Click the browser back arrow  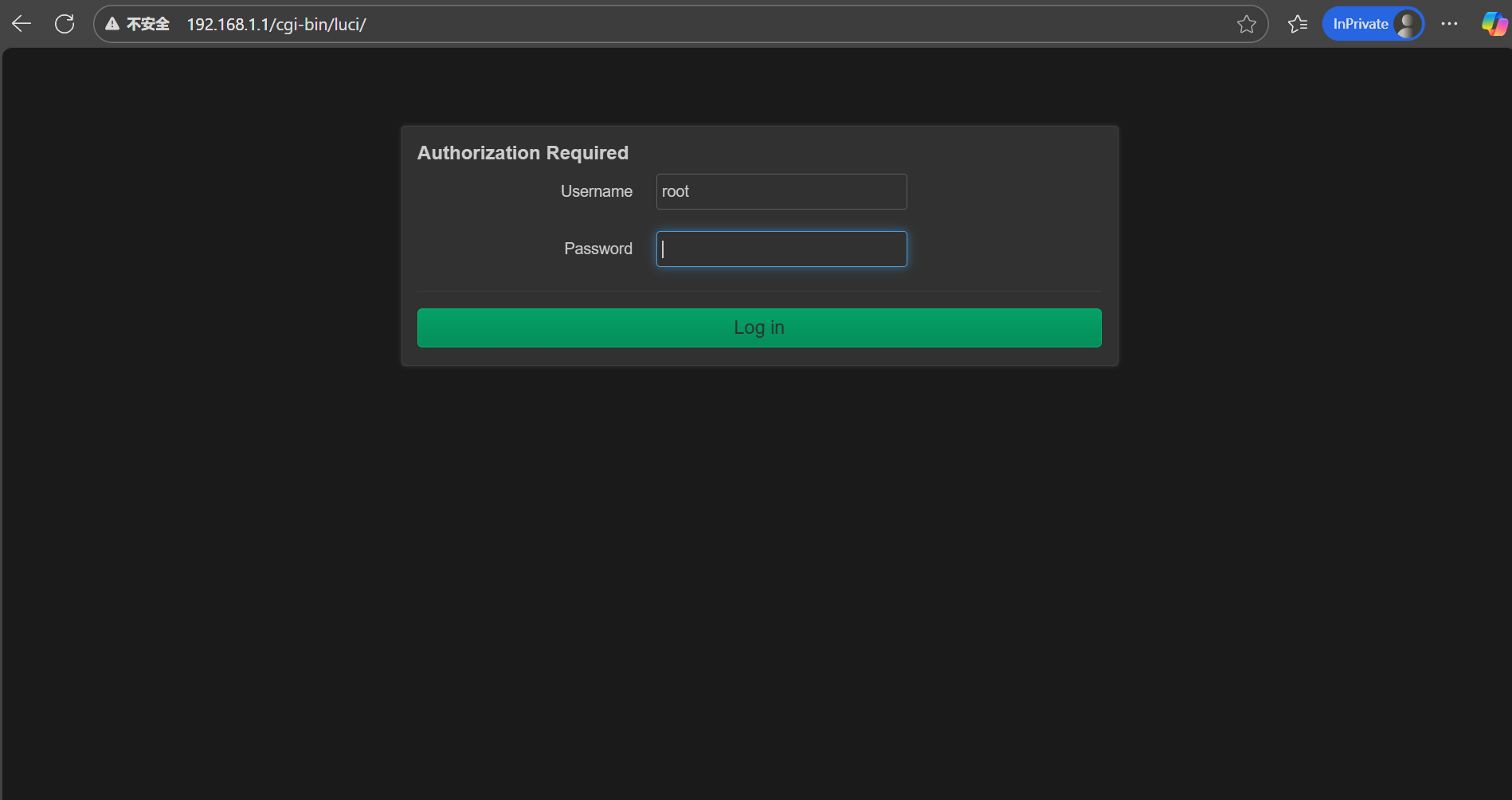pyautogui.click(x=21, y=23)
